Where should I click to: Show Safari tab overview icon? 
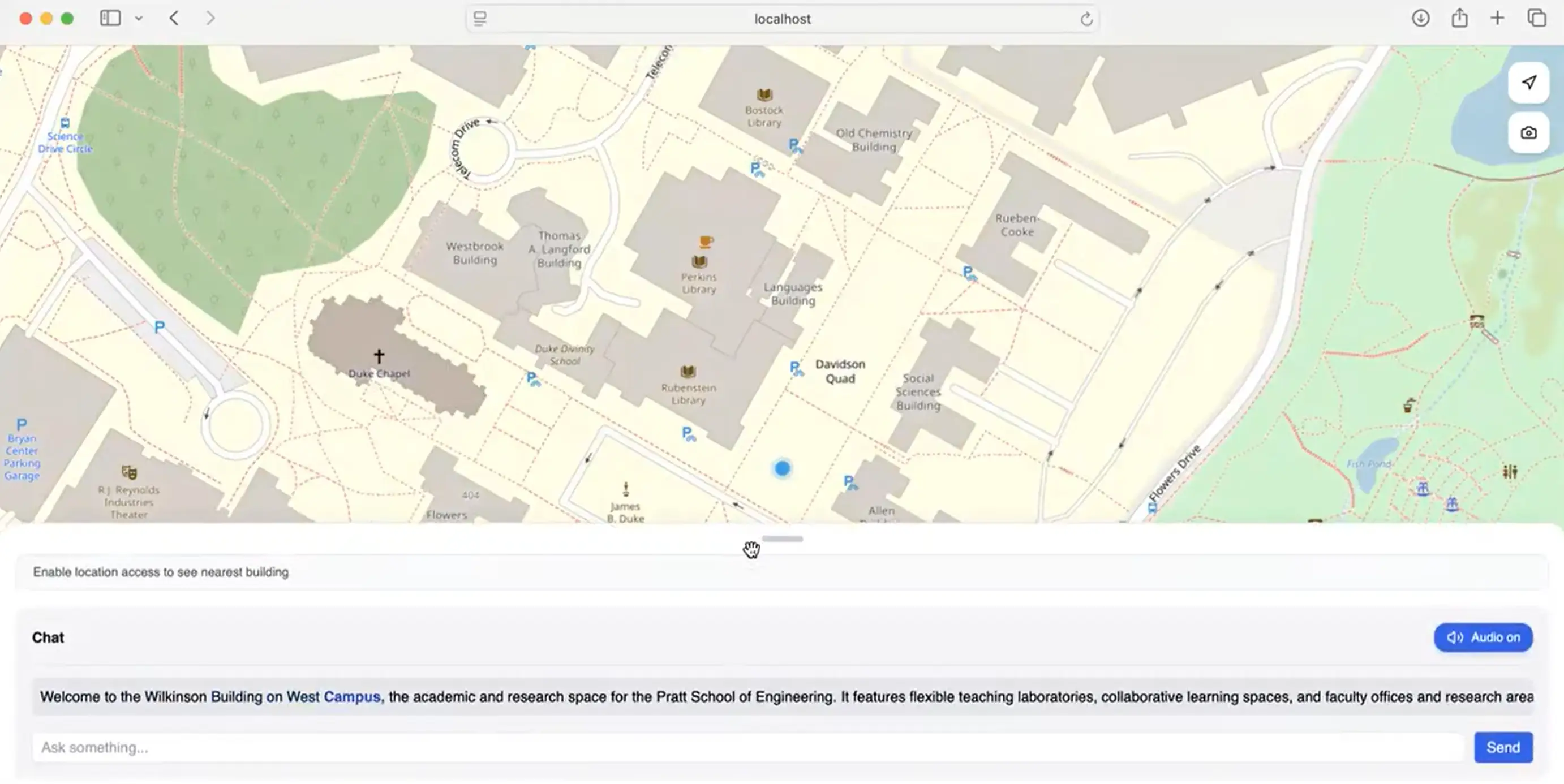click(x=1537, y=18)
